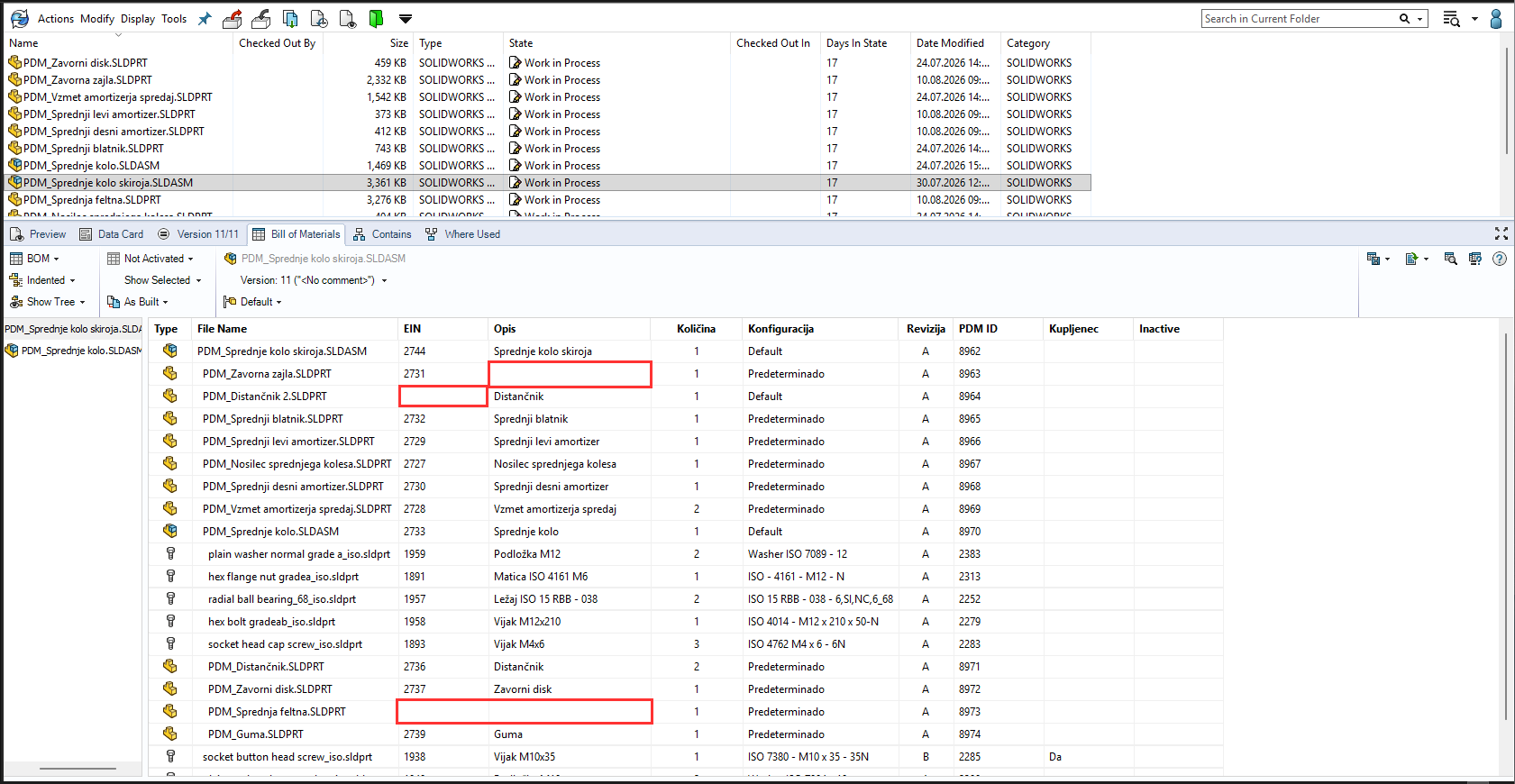Select PDM_Zavorna zajla.SLDPRT in file list
The width and height of the screenshot is (1515, 784).
tap(87, 80)
